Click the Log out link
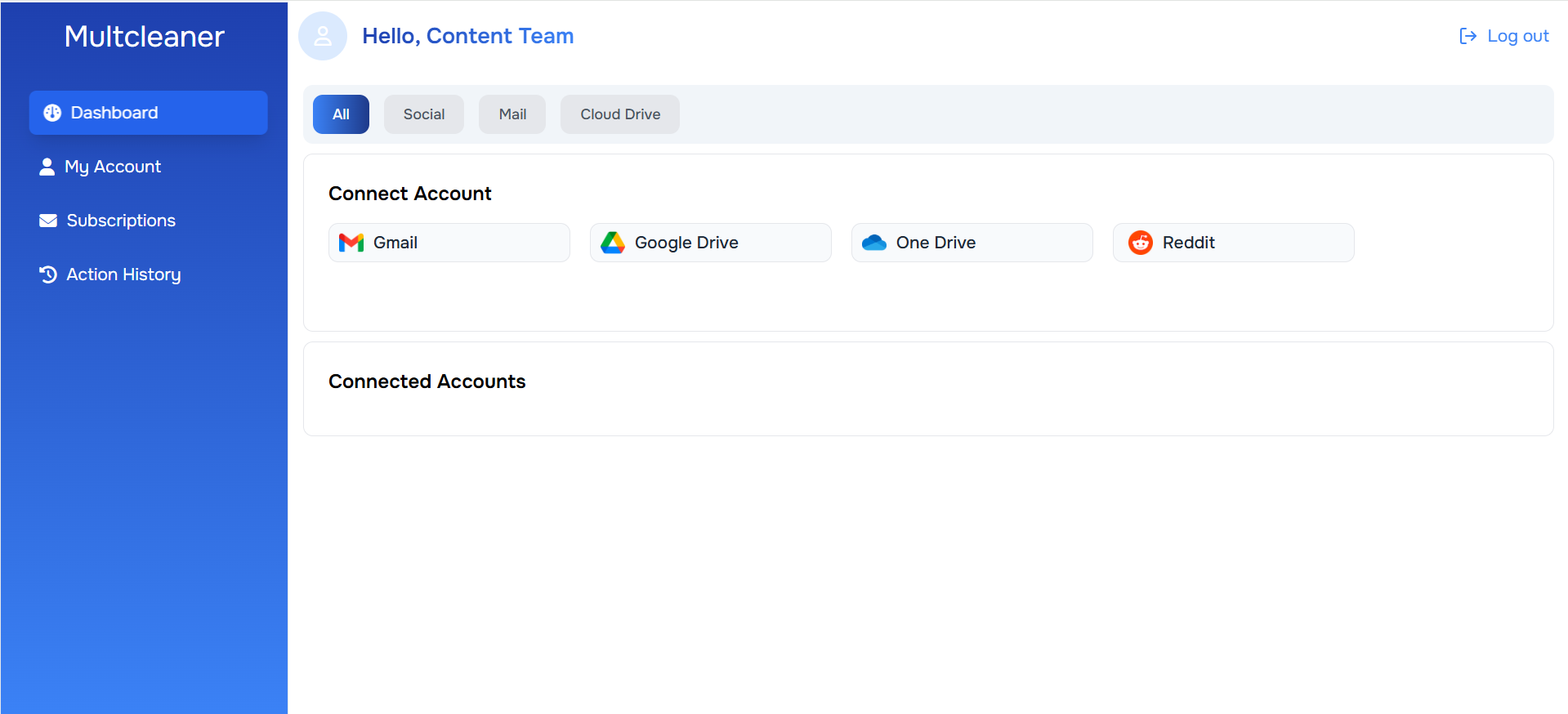1568x714 pixels. (1504, 36)
